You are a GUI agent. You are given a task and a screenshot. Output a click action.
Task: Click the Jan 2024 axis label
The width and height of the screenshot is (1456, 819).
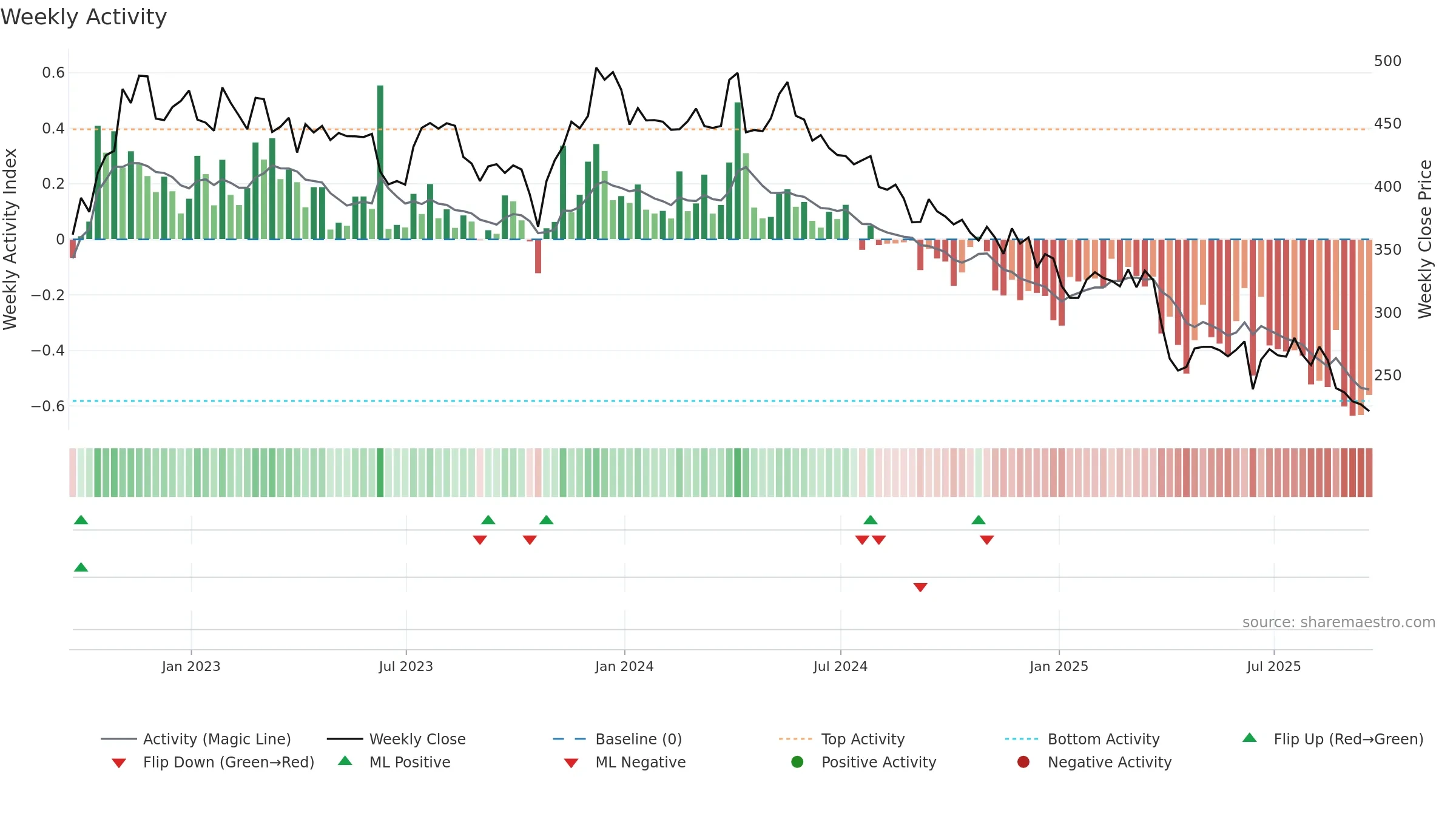click(624, 666)
